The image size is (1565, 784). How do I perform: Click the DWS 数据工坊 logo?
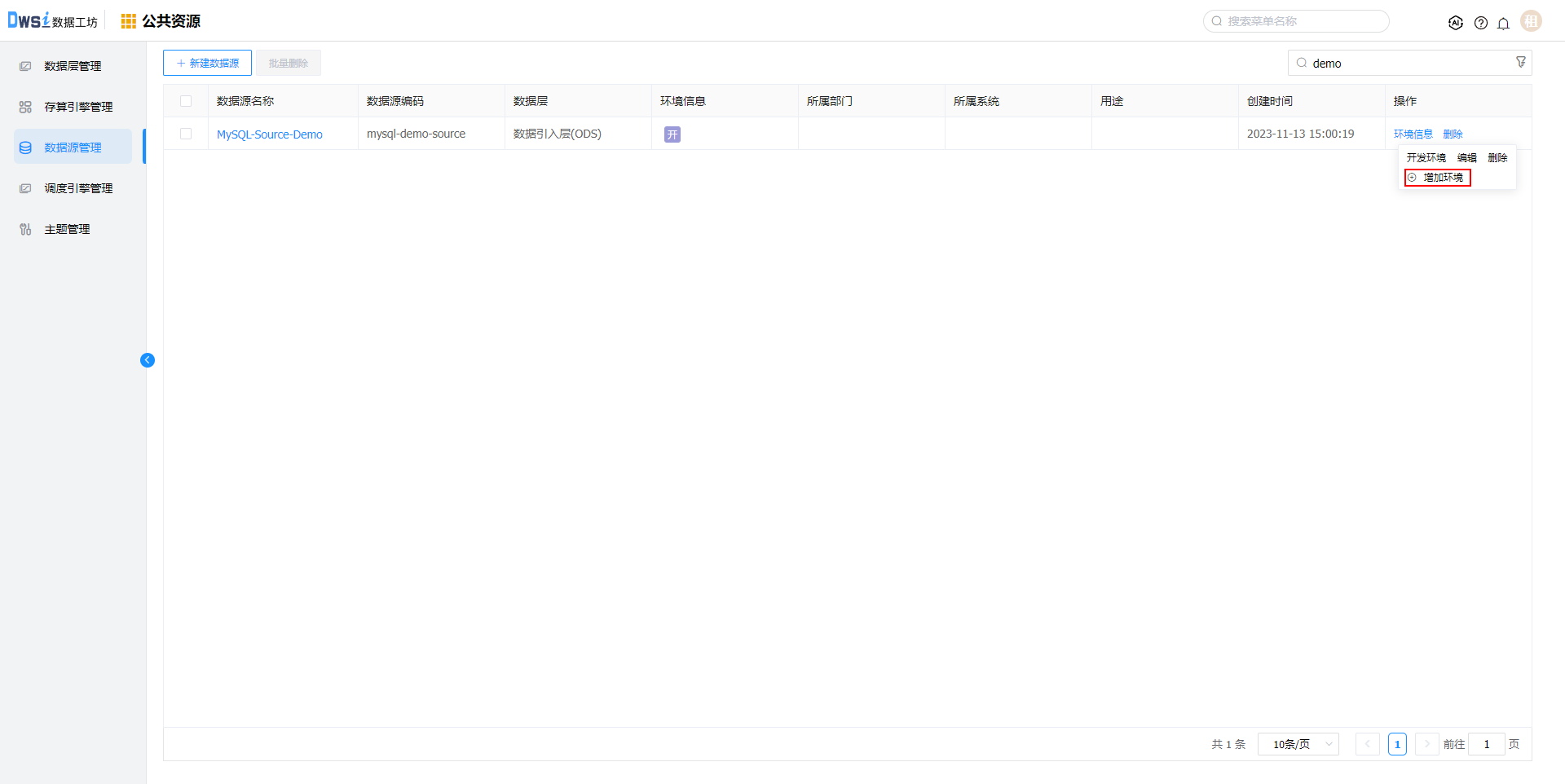(52, 21)
